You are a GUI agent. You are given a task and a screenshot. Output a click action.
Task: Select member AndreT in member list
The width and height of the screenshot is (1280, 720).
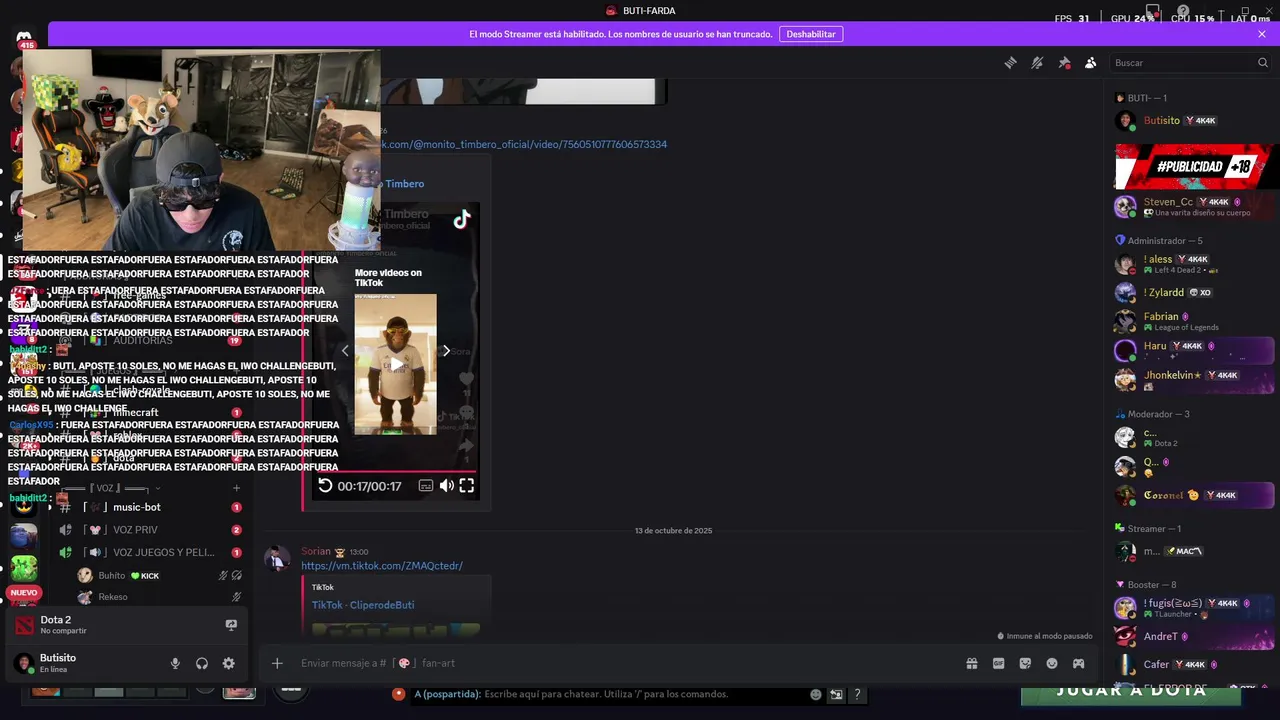1193,636
